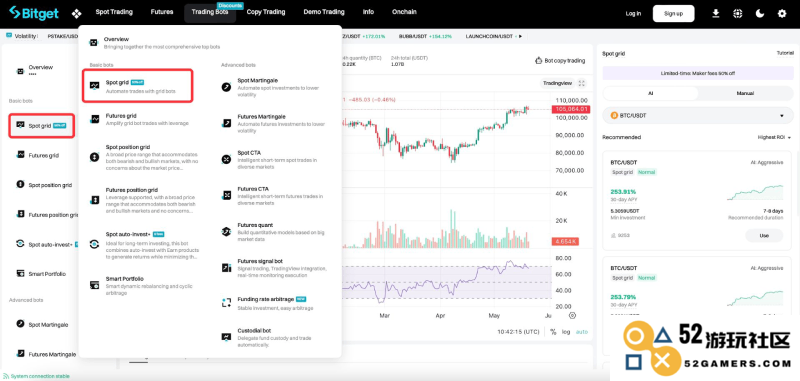Expand the Highest ROI sort dropdown
The height and width of the screenshot is (381, 800).
tap(774, 137)
